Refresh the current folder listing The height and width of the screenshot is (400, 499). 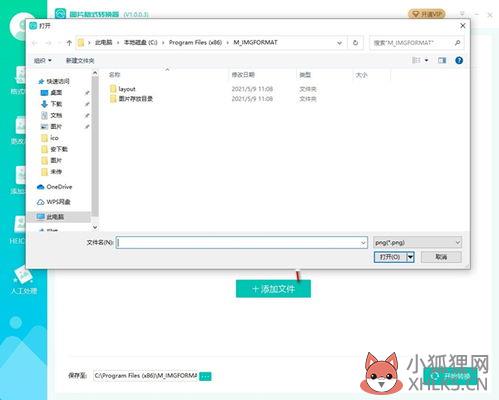(355, 43)
